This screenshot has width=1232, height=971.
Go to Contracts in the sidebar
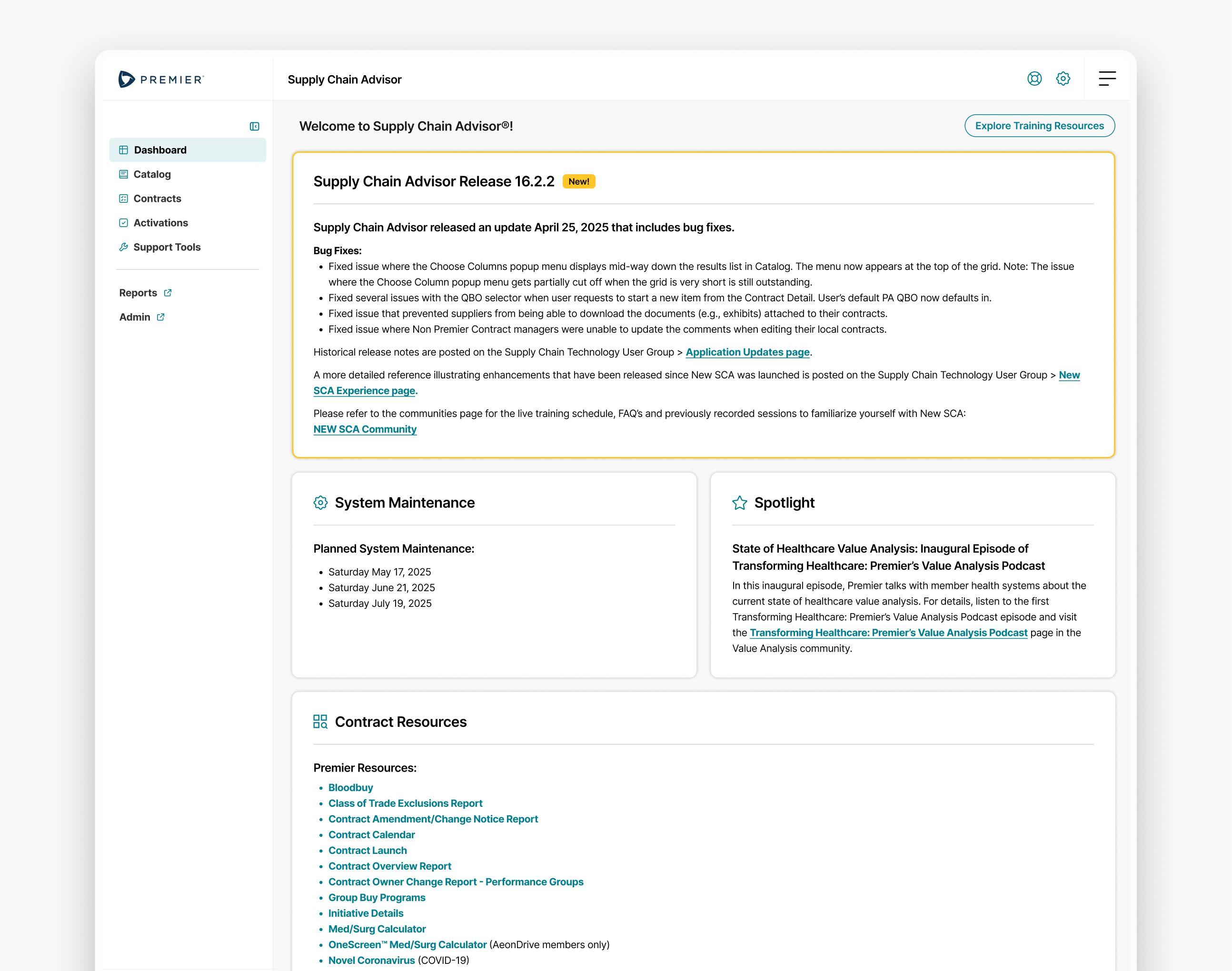[x=157, y=198]
